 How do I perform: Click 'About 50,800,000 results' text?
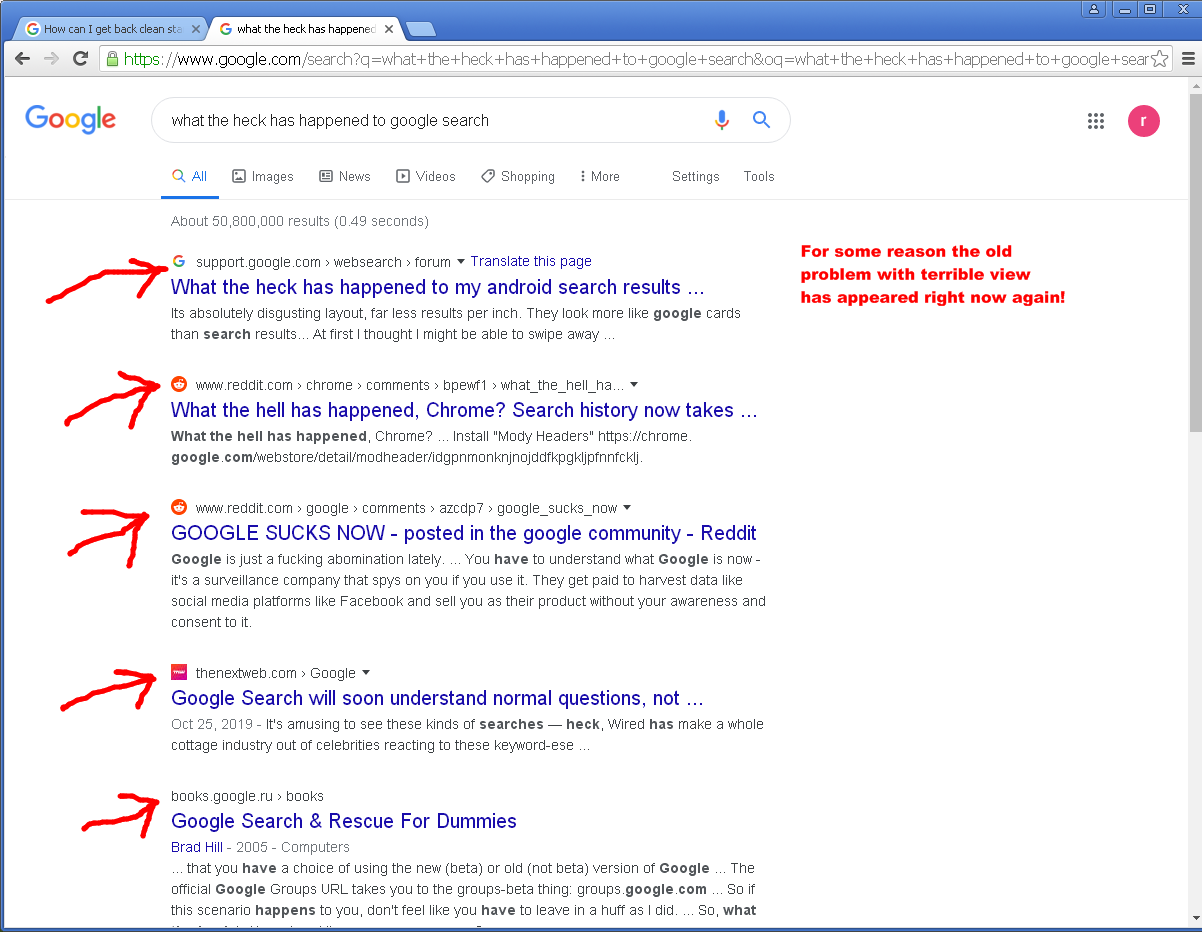(300, 221)
